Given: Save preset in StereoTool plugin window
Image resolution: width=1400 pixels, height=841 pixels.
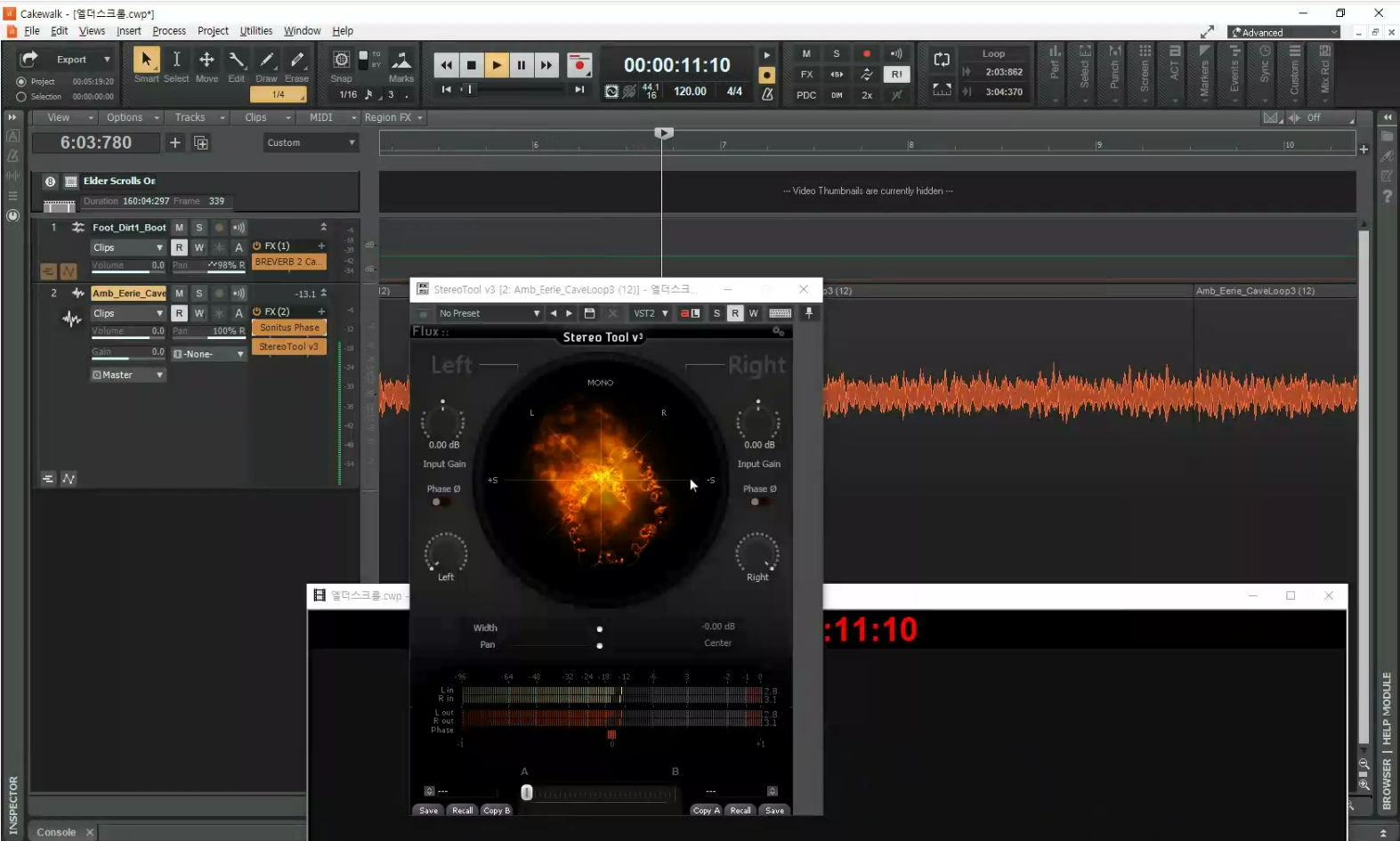Looking at the screenshot, I should click(x=589, y=313).
